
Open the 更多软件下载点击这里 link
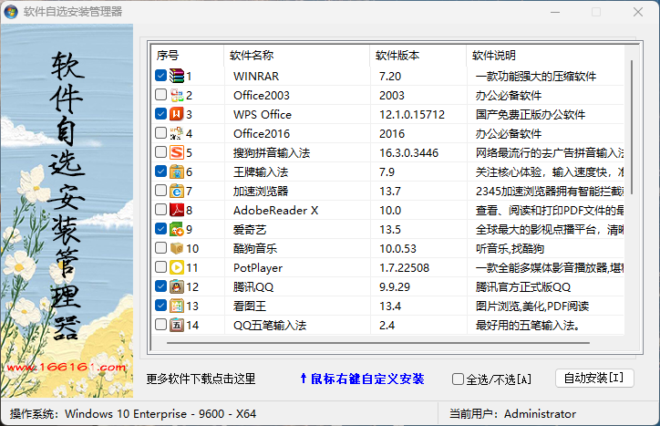pos(201,379)
